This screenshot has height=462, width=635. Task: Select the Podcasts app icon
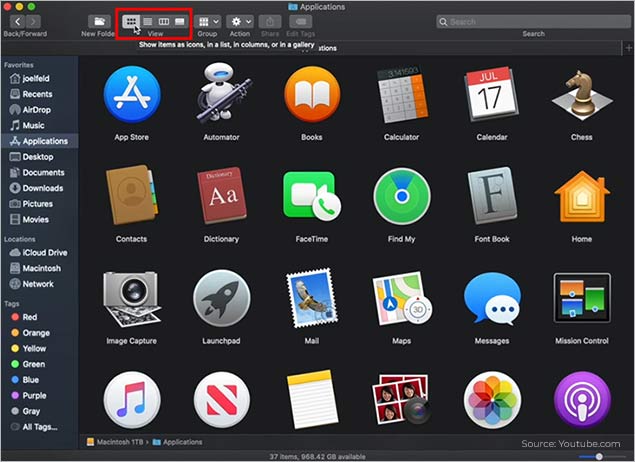point(582,400)
